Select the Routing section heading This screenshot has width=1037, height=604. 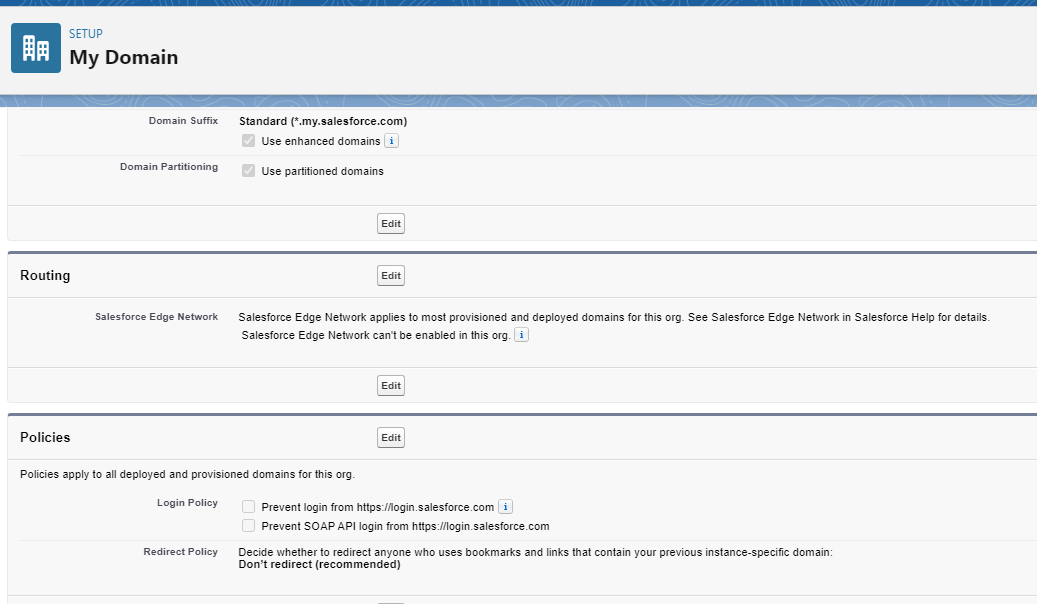[x=45, y=275]
